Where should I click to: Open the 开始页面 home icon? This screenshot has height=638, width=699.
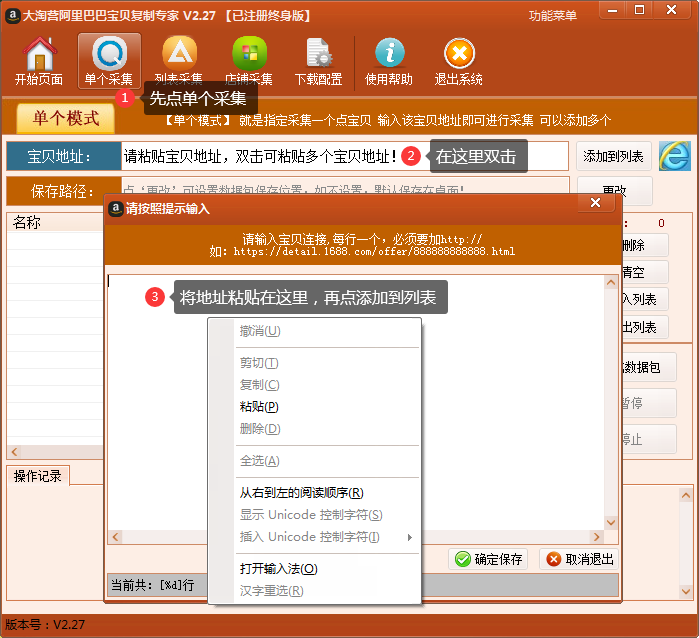click(x=39, y=61)
